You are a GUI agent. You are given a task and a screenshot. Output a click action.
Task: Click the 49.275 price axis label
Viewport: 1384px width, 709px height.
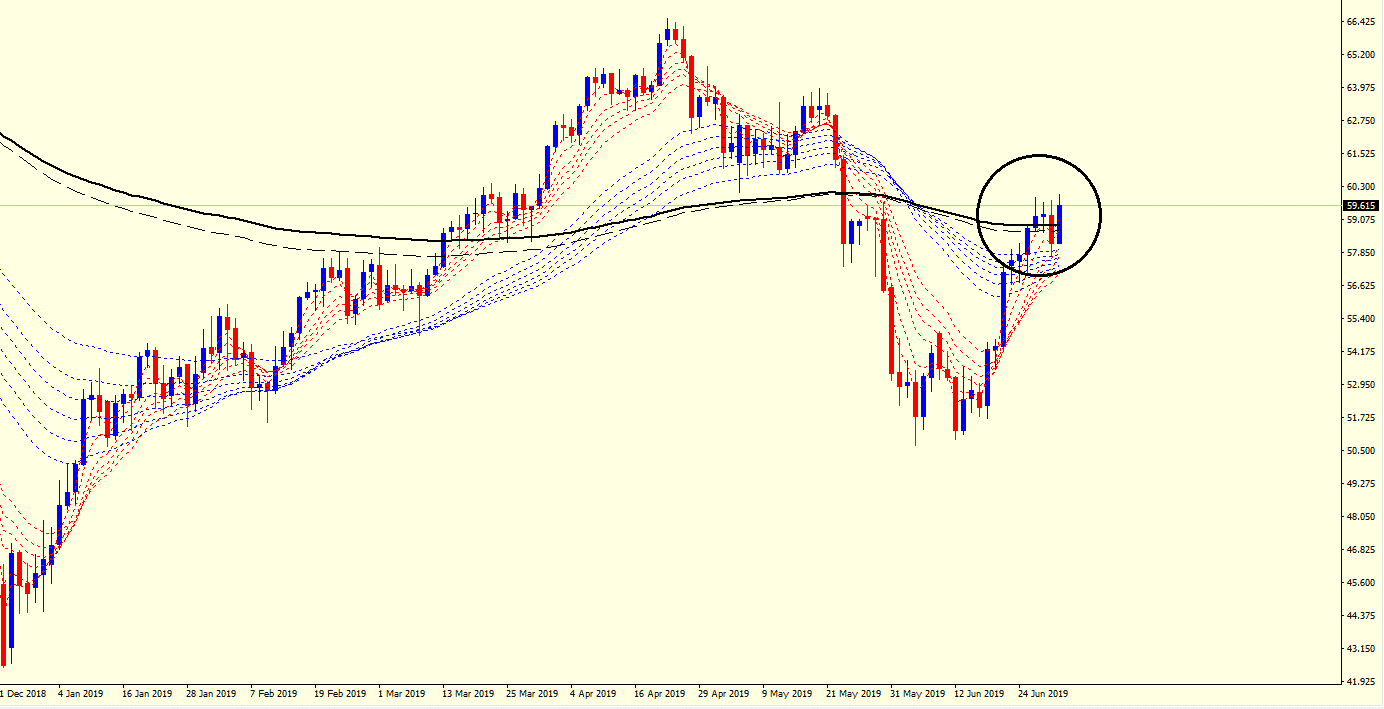[x=1360, y=483]
